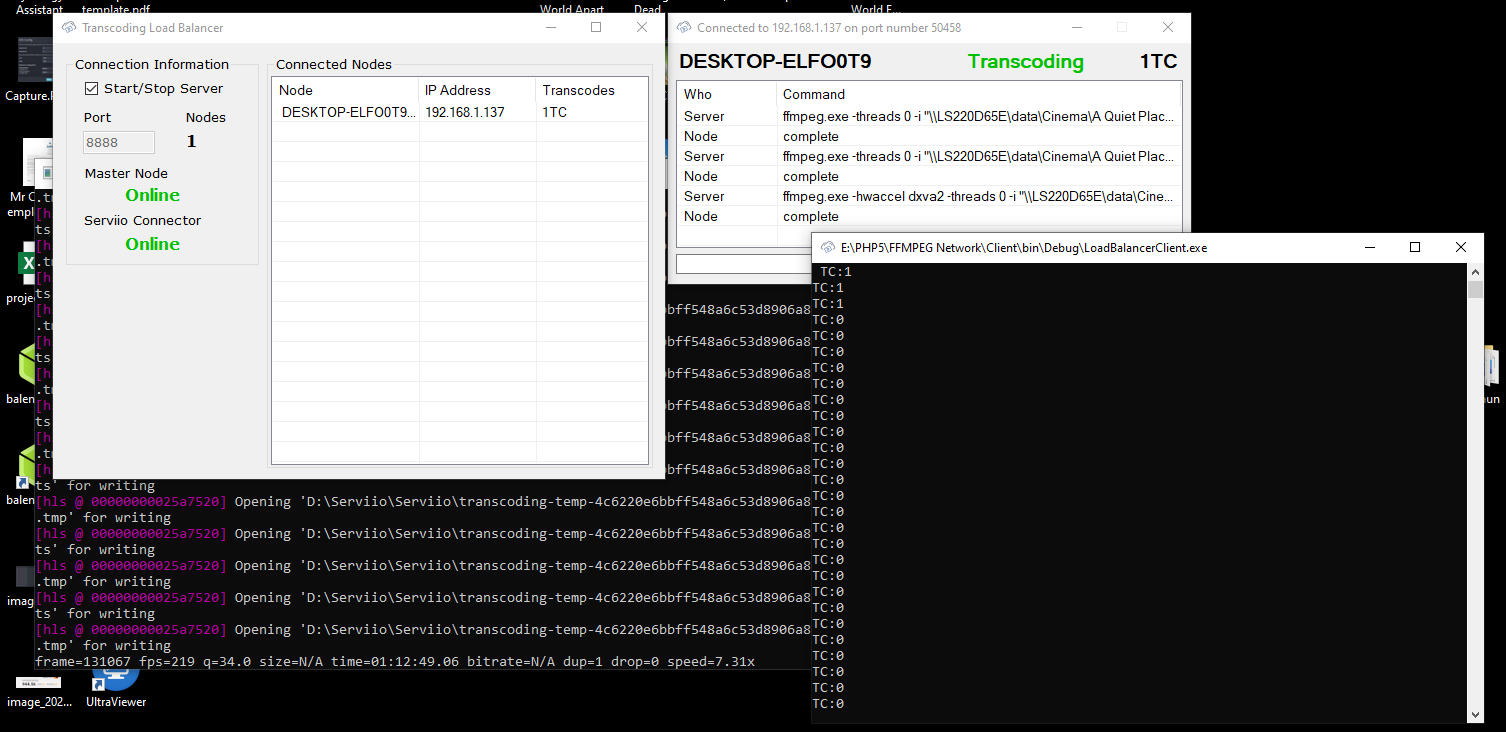Click the DESKTOP-ELFO0T9 heading in node window
The image size is (1506, 732).
point(775,61)
